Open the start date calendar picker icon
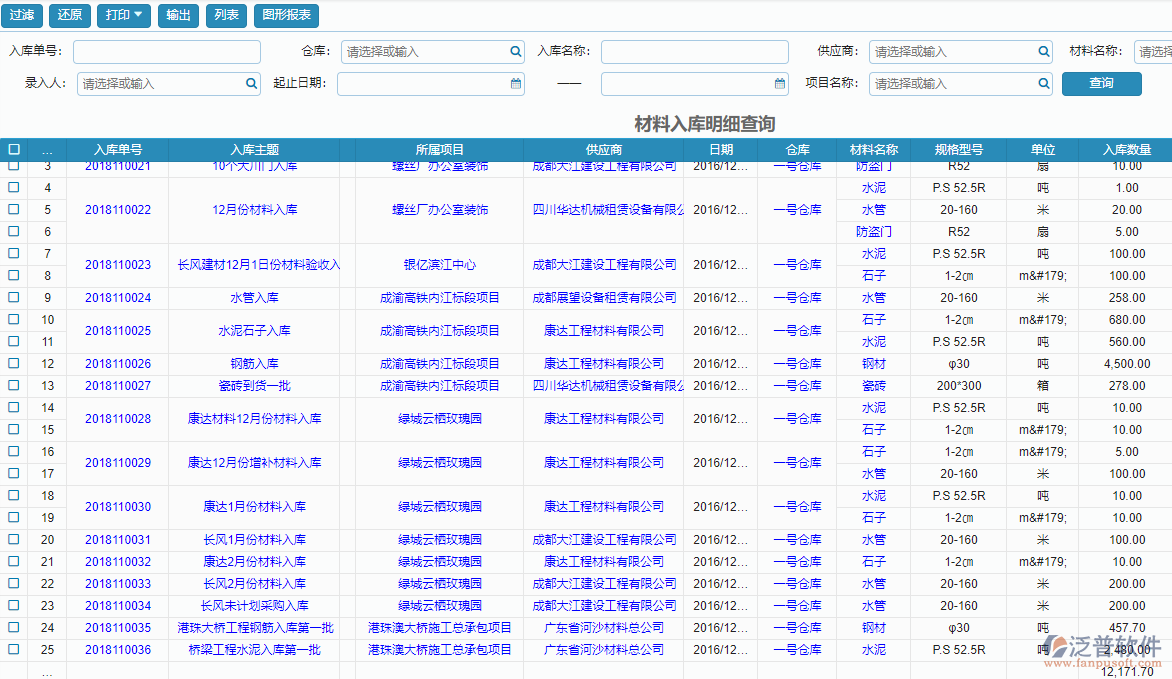Image resolution: width=1172 pixels, height=679 pixels. click(x=515, y=84)
